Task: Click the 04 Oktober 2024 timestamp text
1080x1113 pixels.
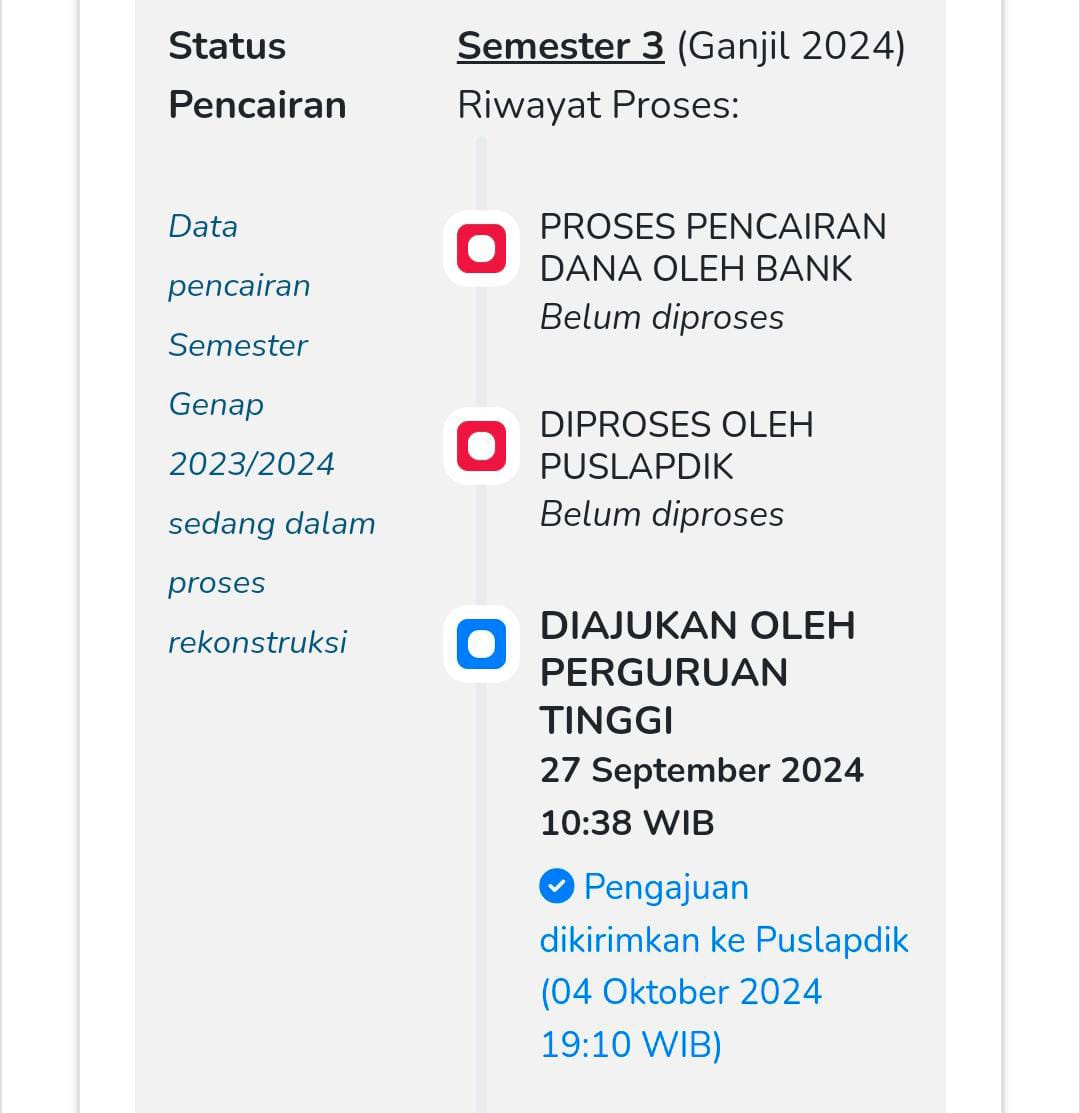Action: click(x=686, y=992)
